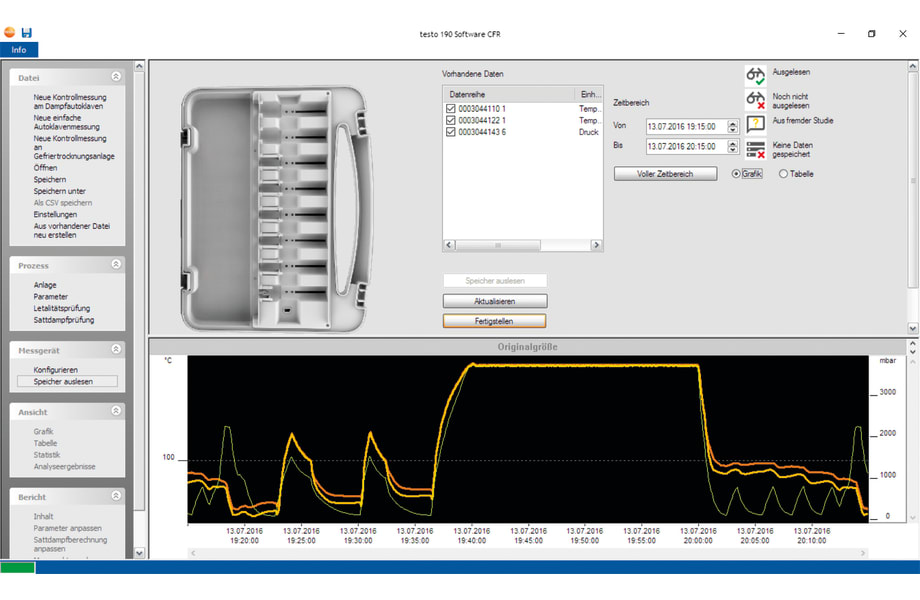920x600 pixels.
Task: Click the application logo icon
Action: tap(9, 31)
